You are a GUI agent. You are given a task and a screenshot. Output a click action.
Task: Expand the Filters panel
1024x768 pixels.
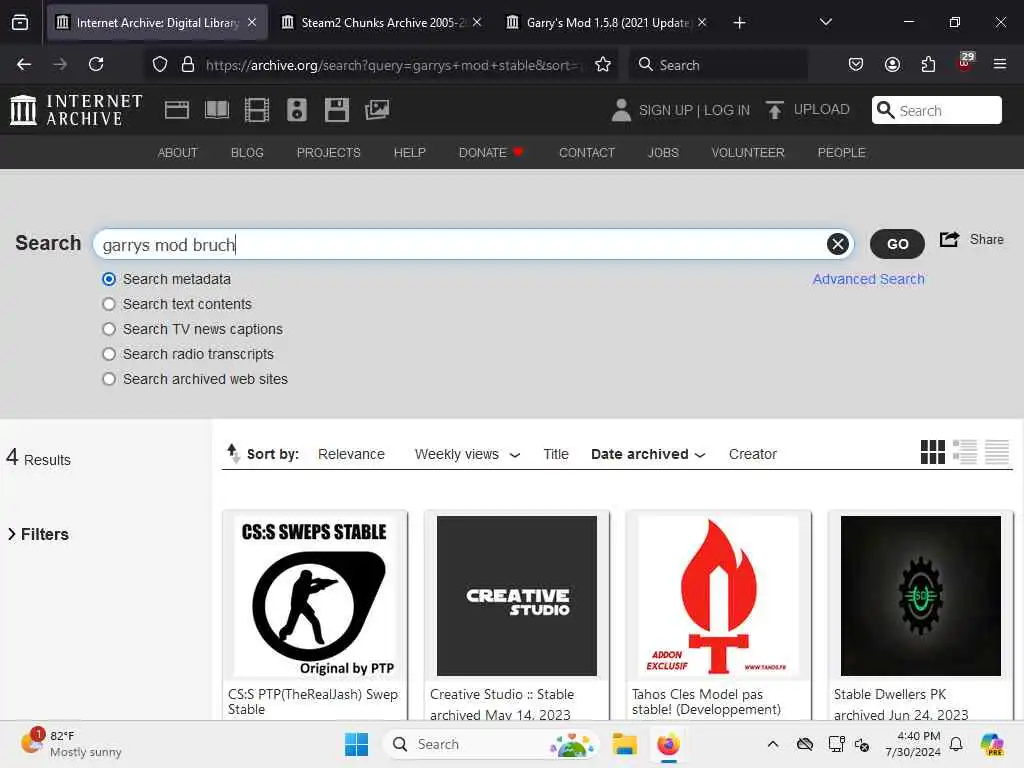(x=38, y=534)
